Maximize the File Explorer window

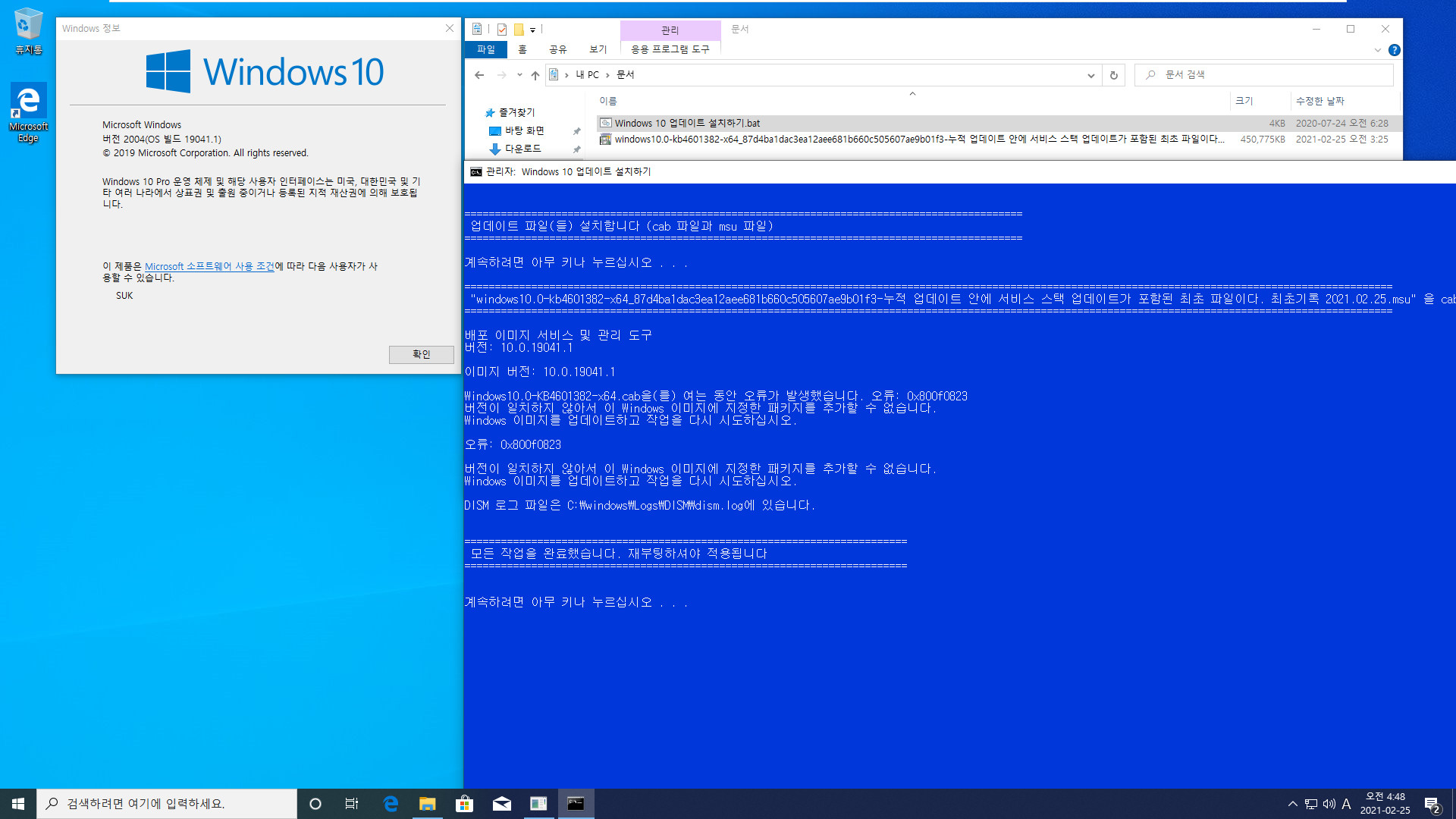pos(1351,29)
